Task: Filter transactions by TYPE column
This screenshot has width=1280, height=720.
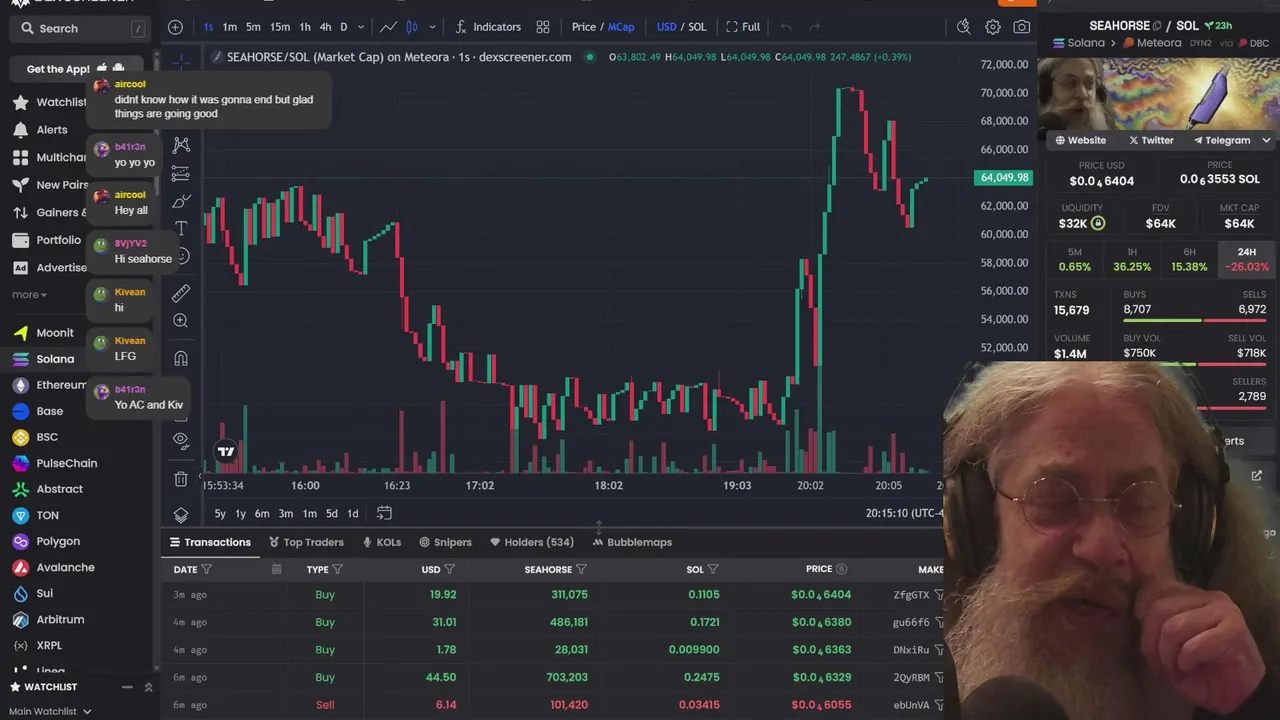Action: 337,569
